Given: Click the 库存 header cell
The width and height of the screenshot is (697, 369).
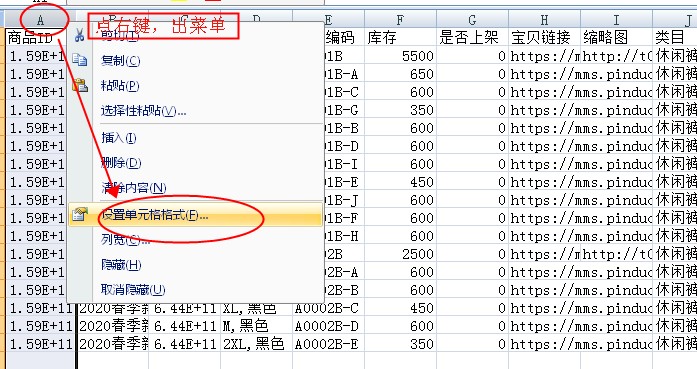Looking at the screenshot, I should (400, 38).
